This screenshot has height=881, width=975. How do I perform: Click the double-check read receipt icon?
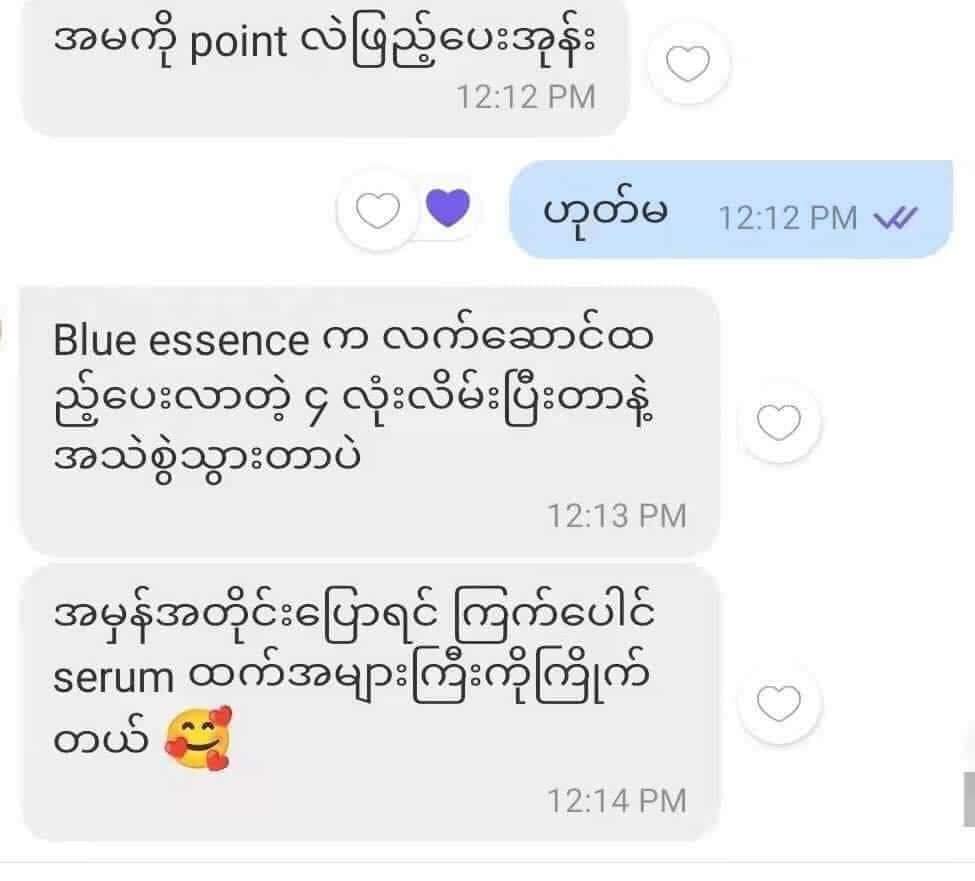click(x=895, y=218)
